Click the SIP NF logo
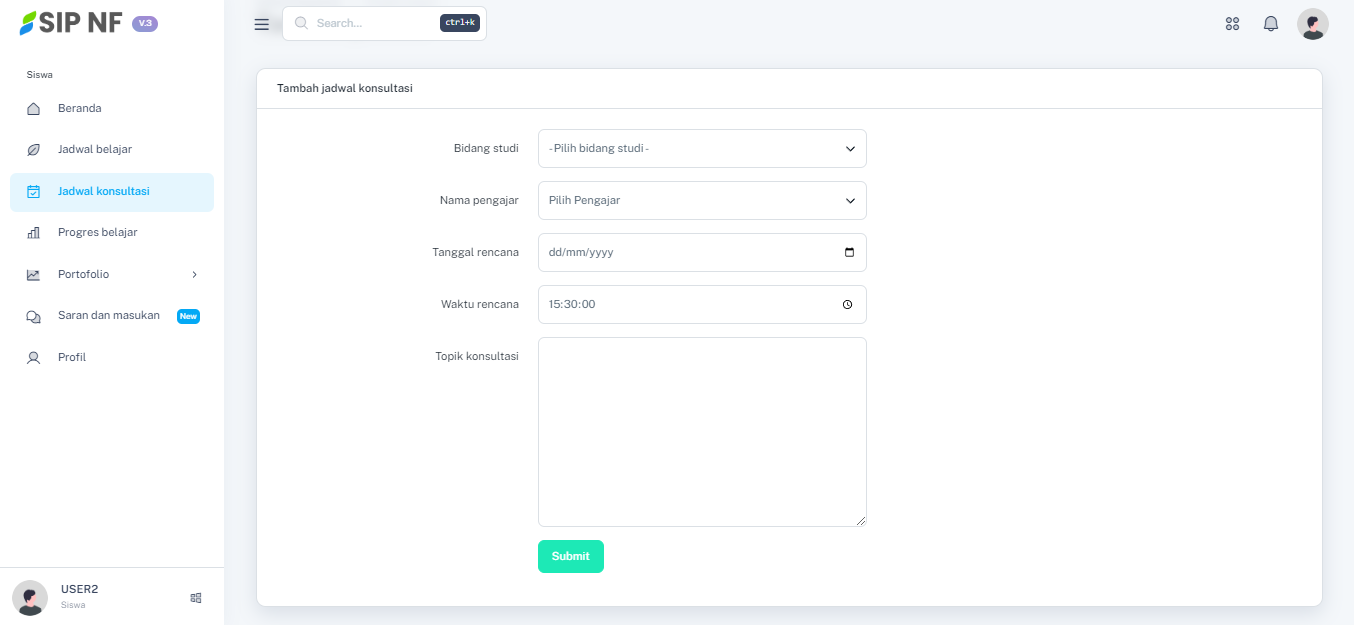 pyautogui.click(x=72, y=23)
